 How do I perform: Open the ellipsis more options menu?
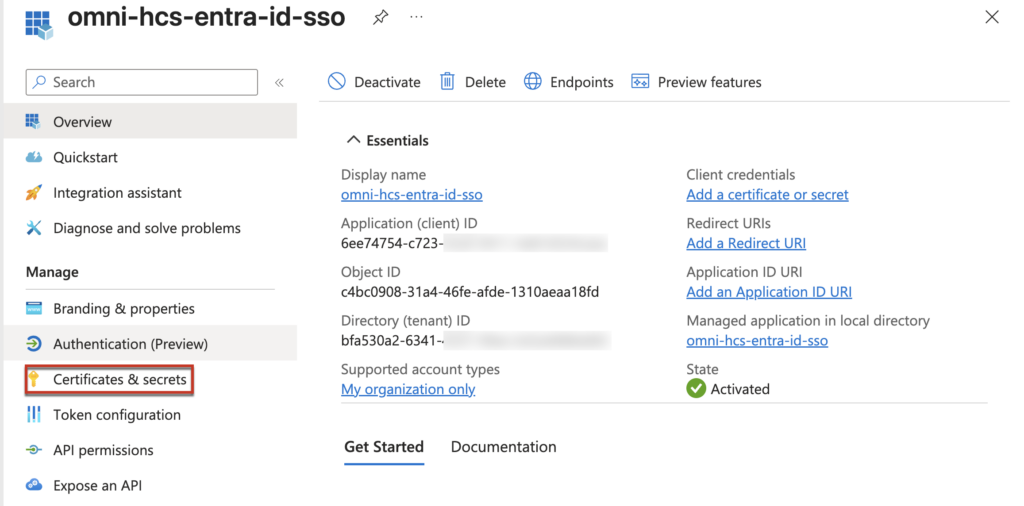(x=416, y=18)
